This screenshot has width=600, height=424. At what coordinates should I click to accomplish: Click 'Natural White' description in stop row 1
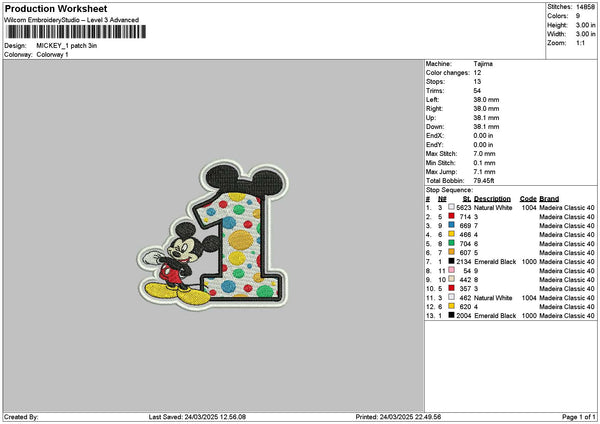[x=493, y=208]
